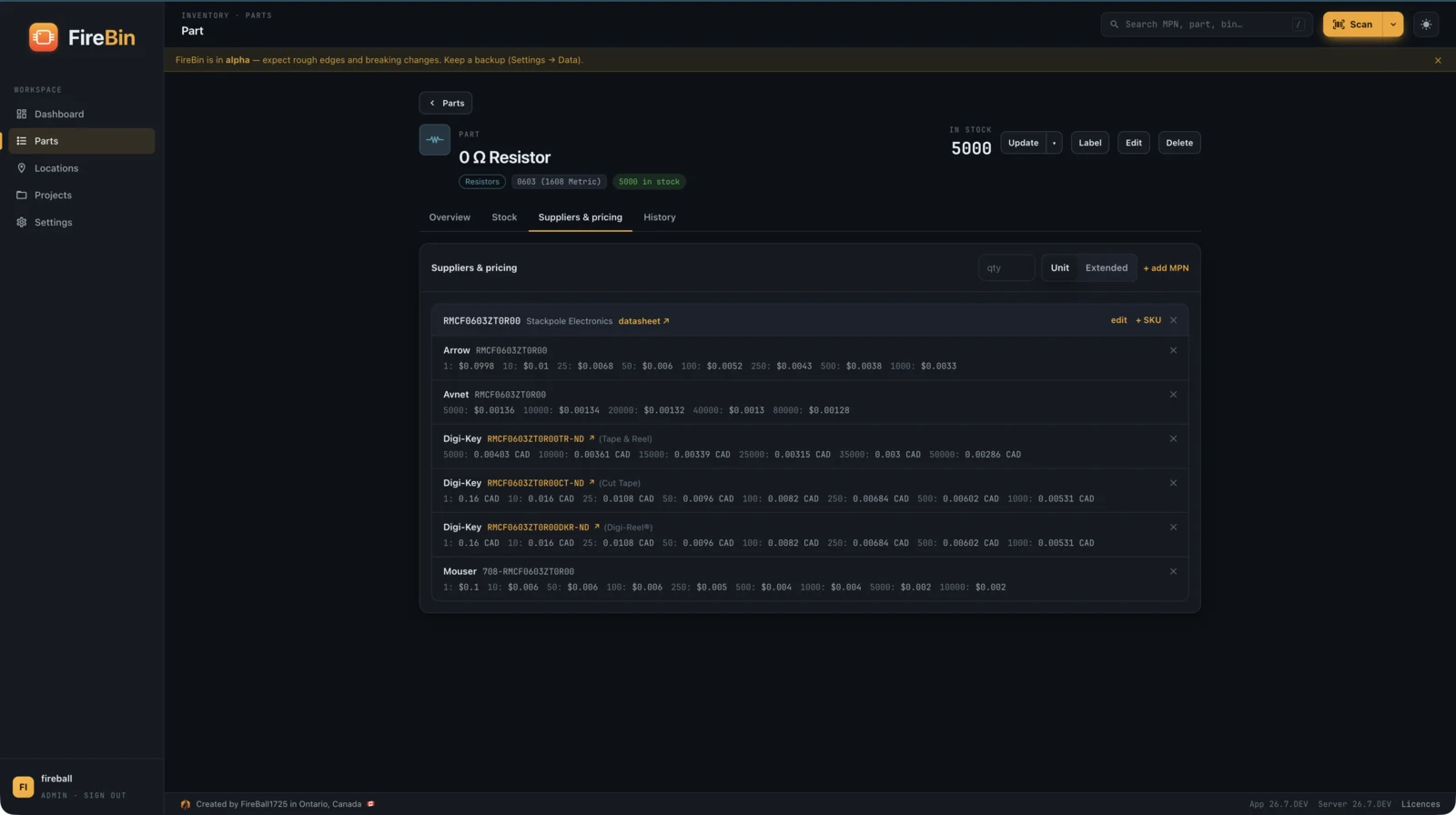Dismiss the alpha warning banner

click(x=1438, y=60)
